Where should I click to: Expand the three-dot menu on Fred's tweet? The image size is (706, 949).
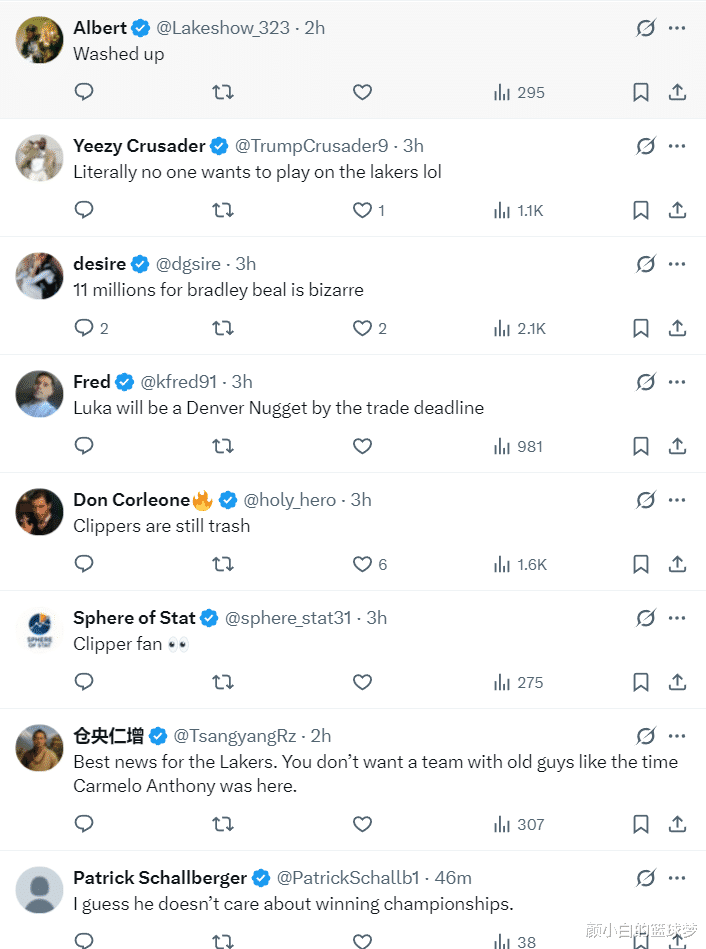coord(677,382)
